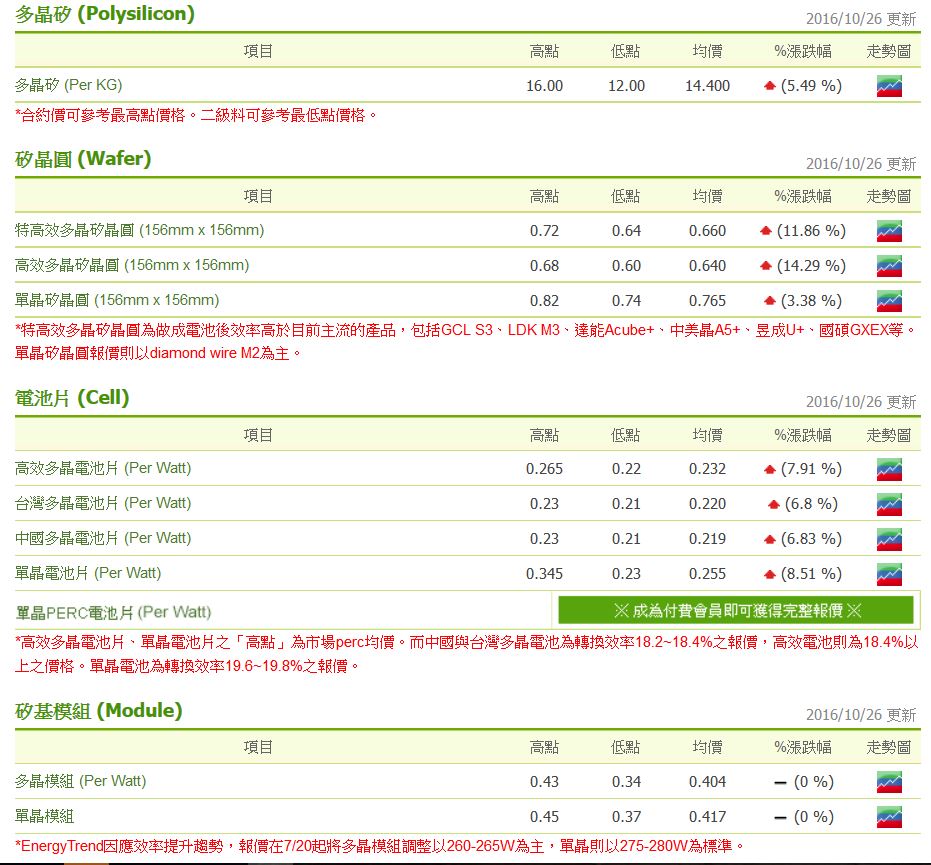
Task: Click the 2016/10/26 更新 date in Polysilicon section
Action: pos(861,19)
